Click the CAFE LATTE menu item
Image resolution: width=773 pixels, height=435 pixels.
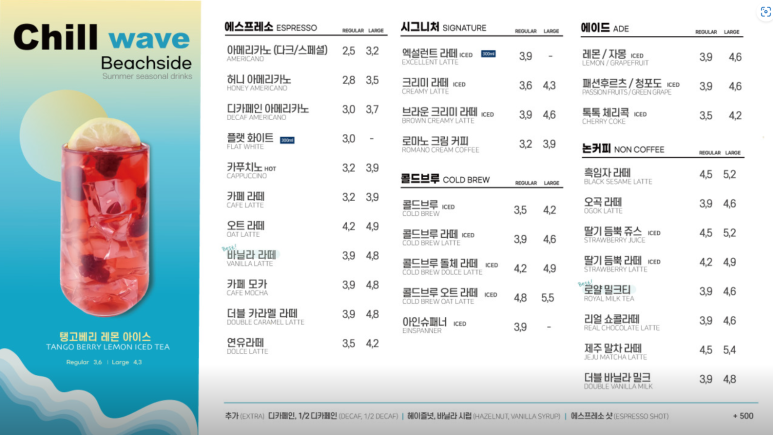(246, 199)
